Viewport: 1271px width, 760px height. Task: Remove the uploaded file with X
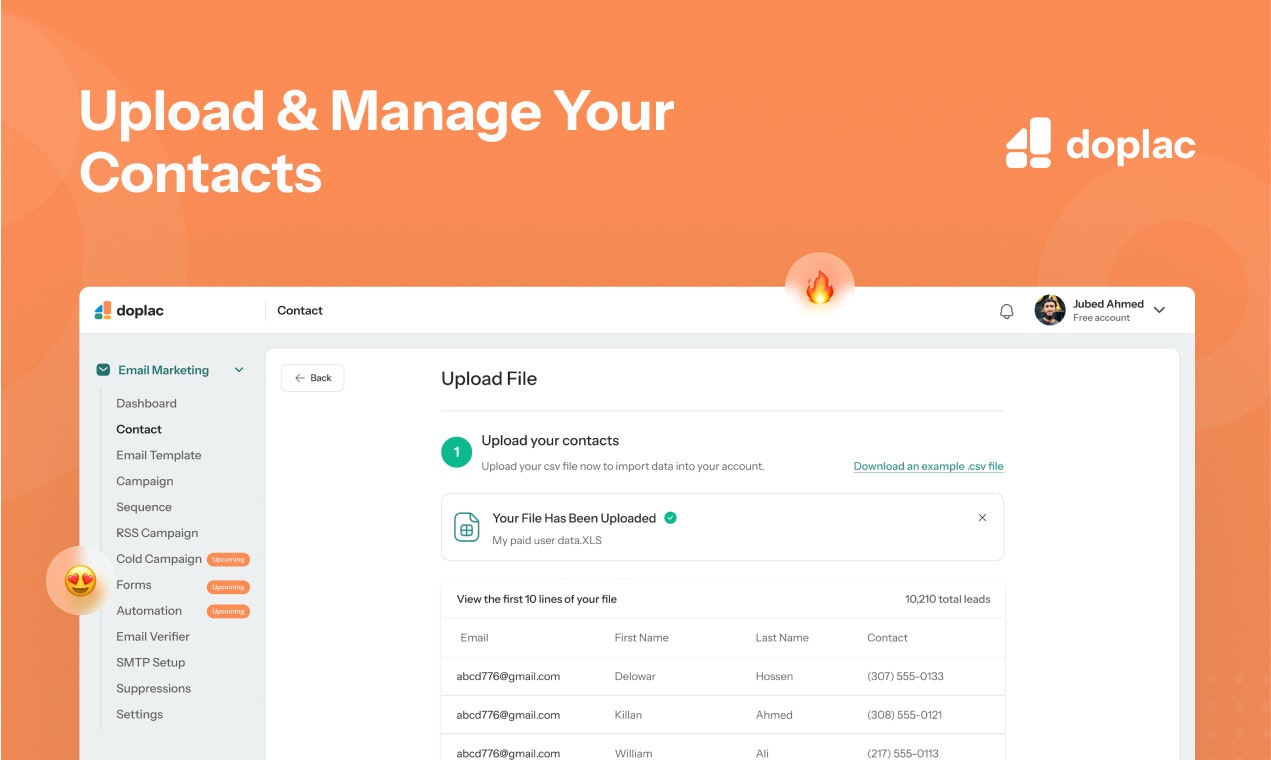tap(982, 518)
